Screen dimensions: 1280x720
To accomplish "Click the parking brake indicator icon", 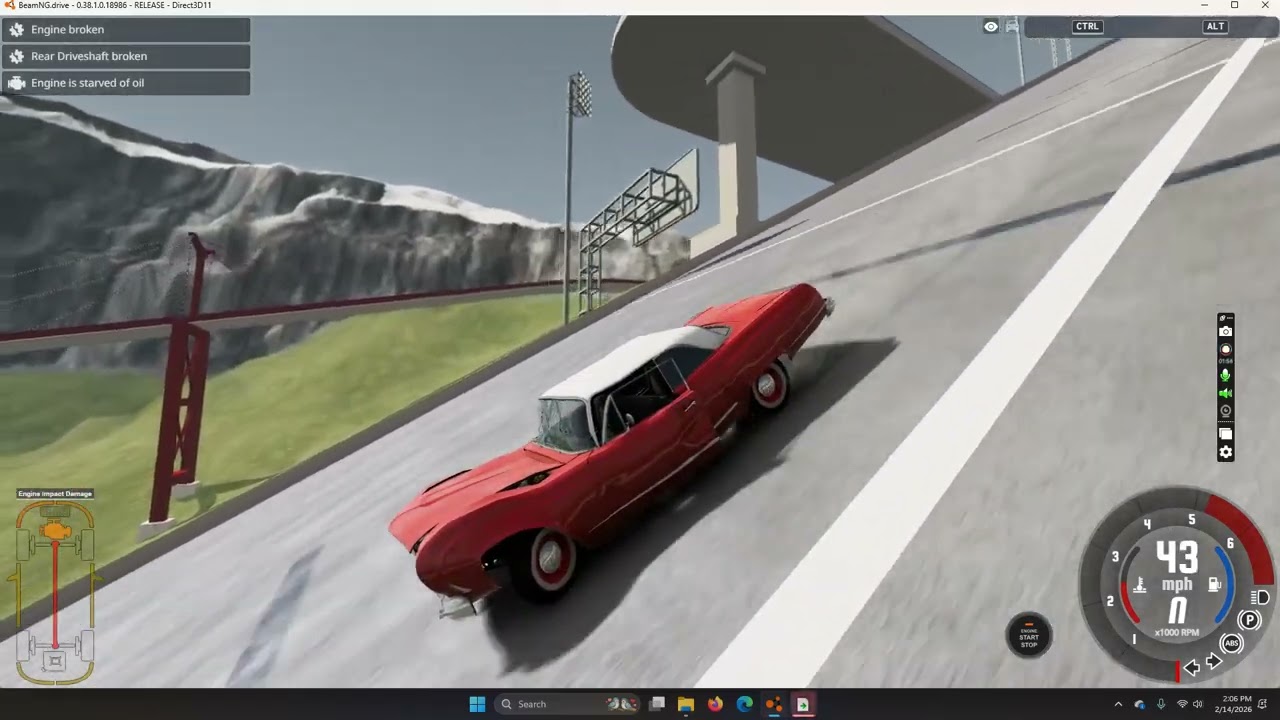I will [1249, 621].
